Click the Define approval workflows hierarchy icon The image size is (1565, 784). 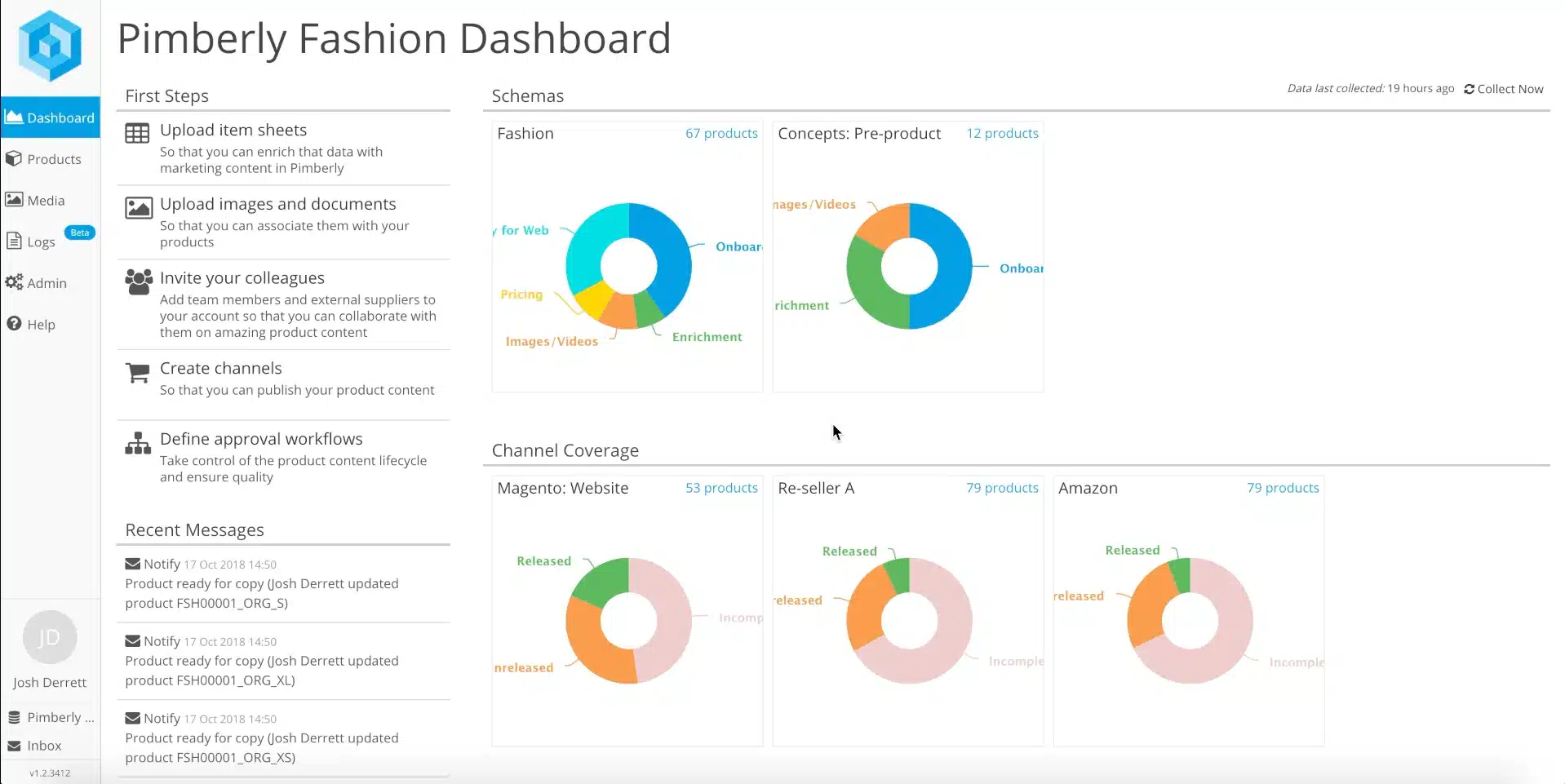click(138, 443)
